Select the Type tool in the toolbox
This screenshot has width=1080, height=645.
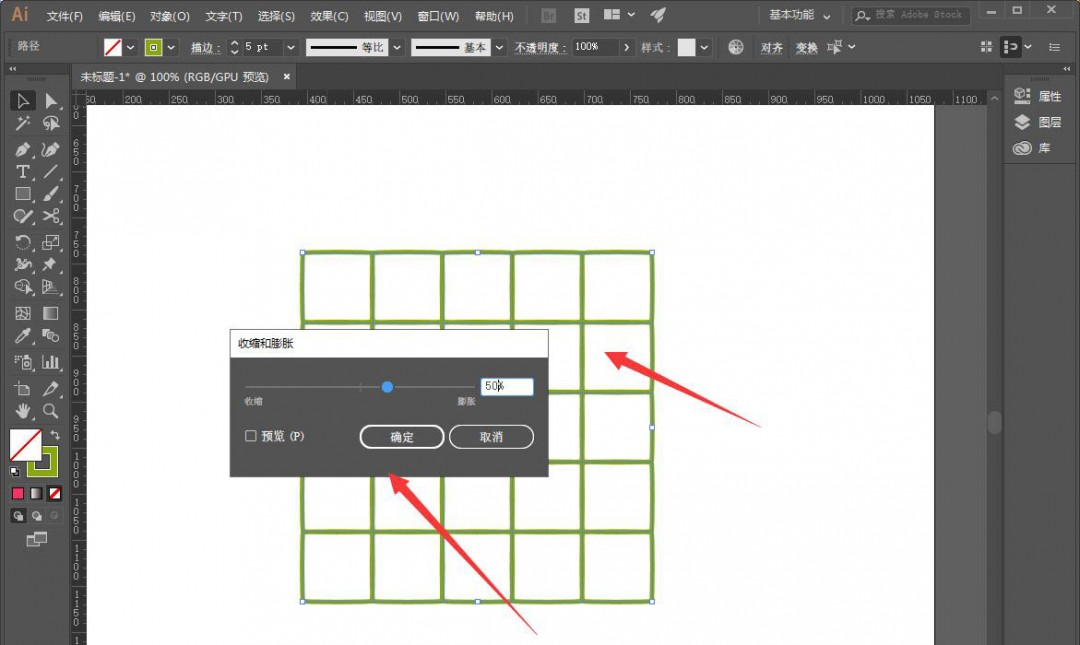pyautogui.click(x=23, y=172)
